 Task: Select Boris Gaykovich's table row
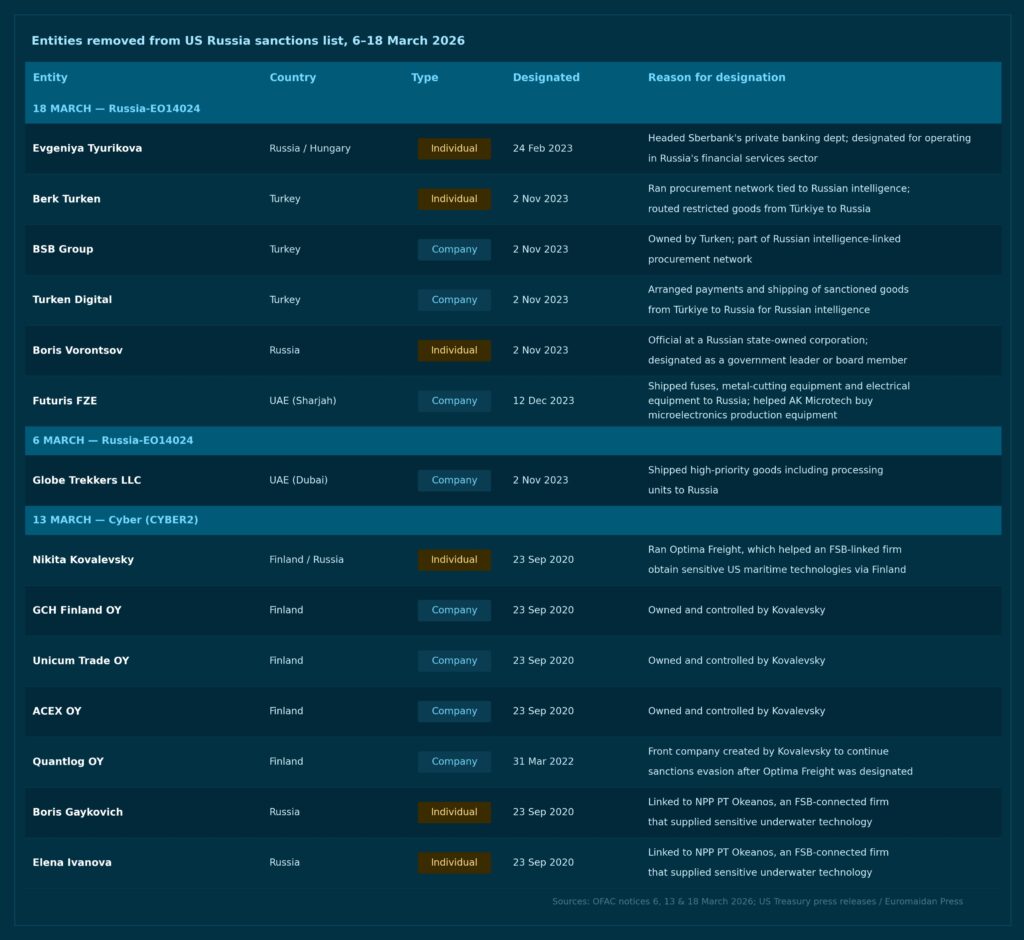pyautogui.click(x=512, y=812)
